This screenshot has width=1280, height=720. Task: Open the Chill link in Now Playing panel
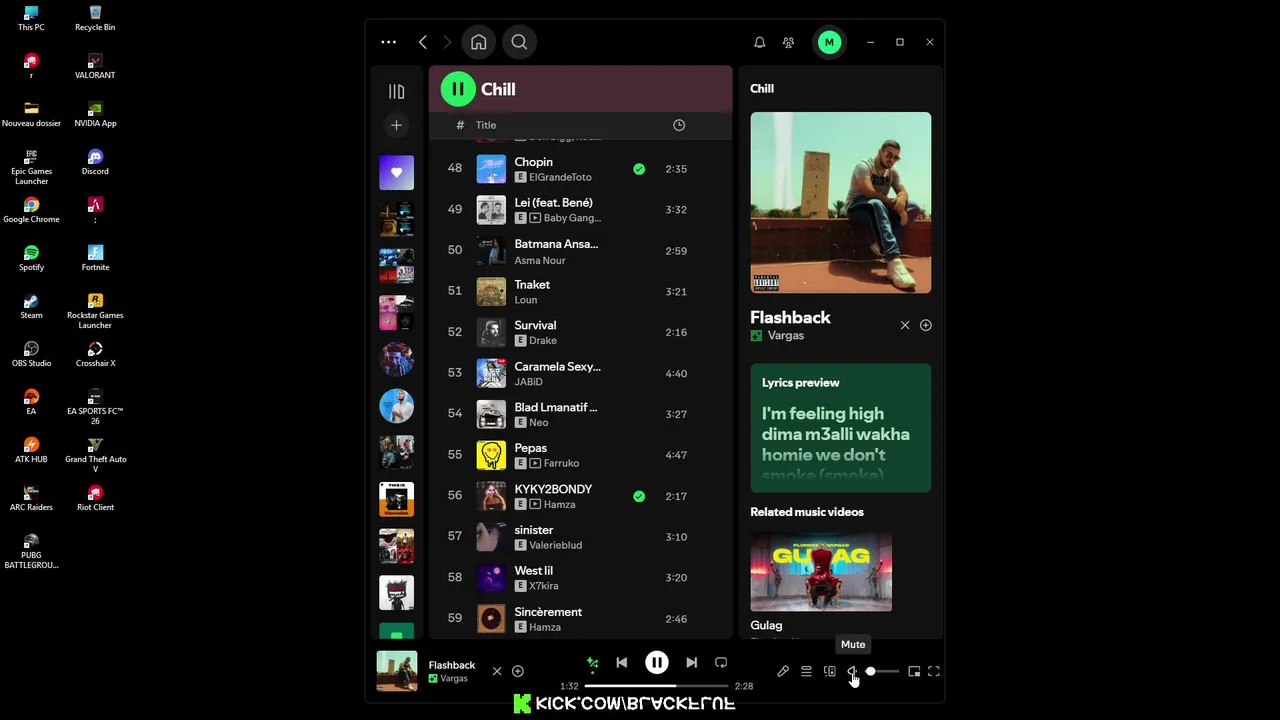tap(762, 88)
